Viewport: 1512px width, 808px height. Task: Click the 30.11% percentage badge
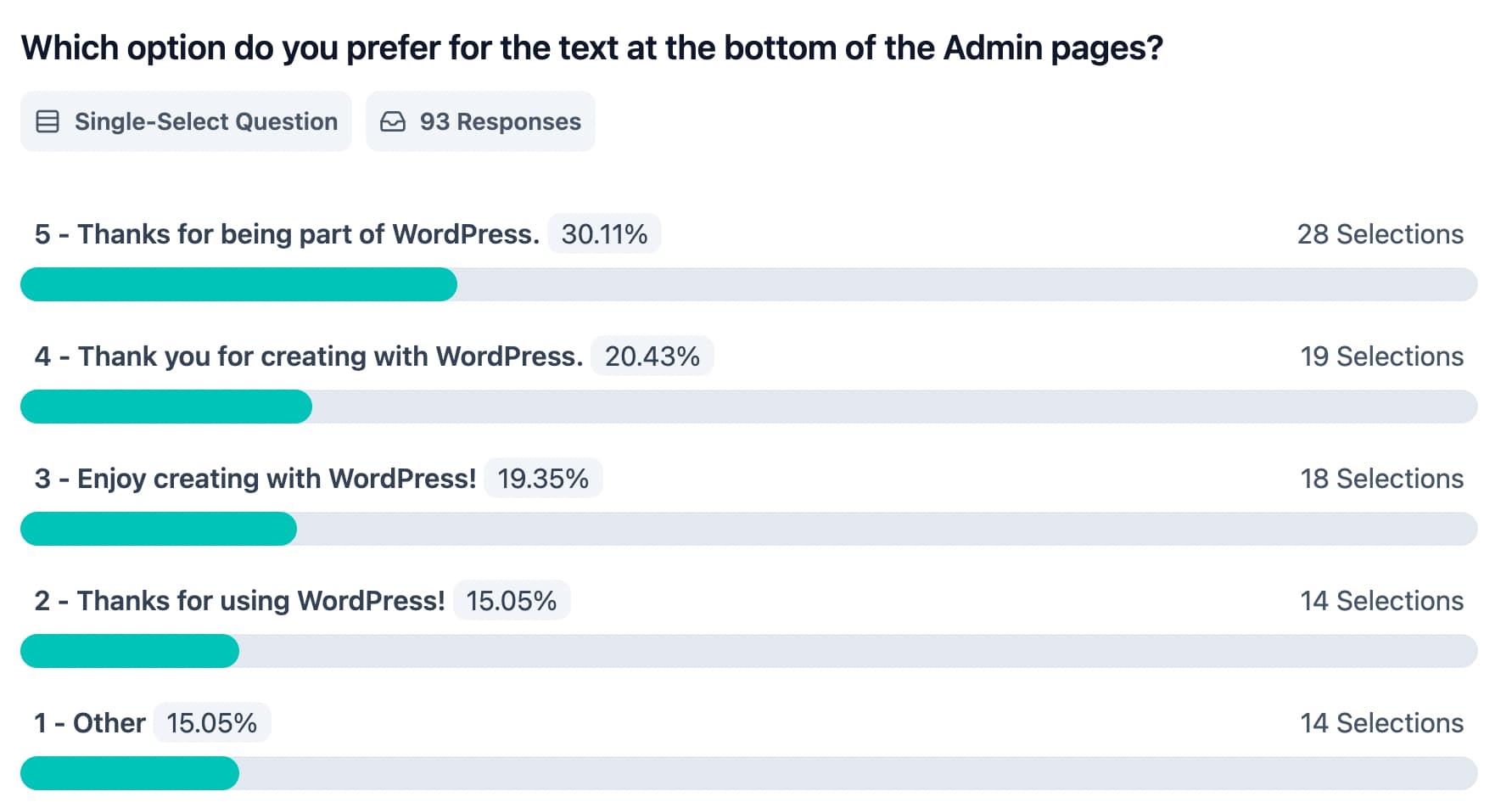click(604, 234)
